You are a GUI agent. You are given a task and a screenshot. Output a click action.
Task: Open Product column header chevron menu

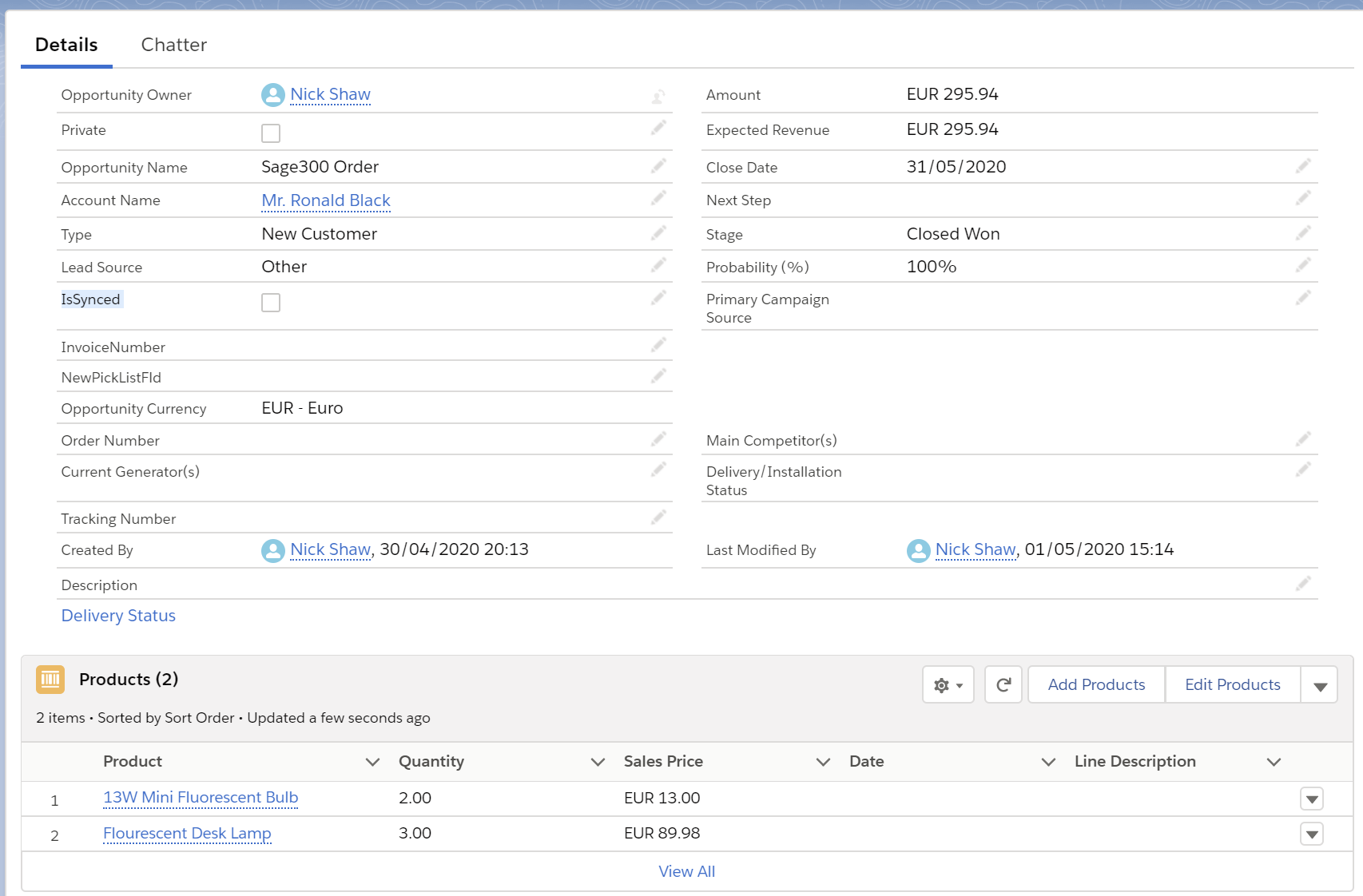pyautogui.click(x=372, y=762)
